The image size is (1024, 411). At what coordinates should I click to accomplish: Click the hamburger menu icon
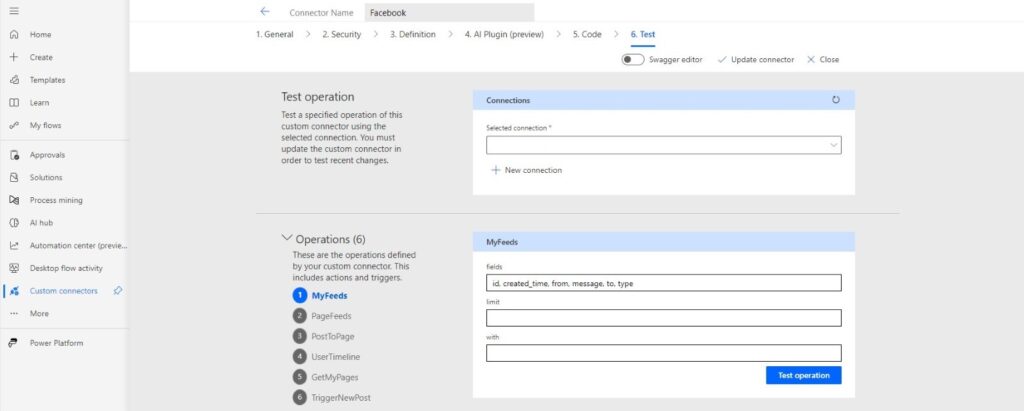coord(14,11)
